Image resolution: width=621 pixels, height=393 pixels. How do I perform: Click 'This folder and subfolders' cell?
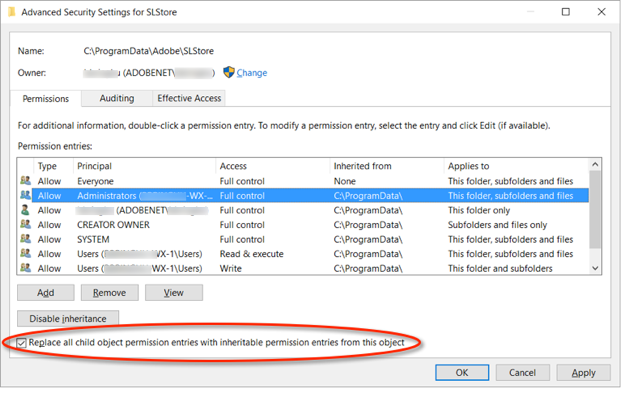click(500, 269)
